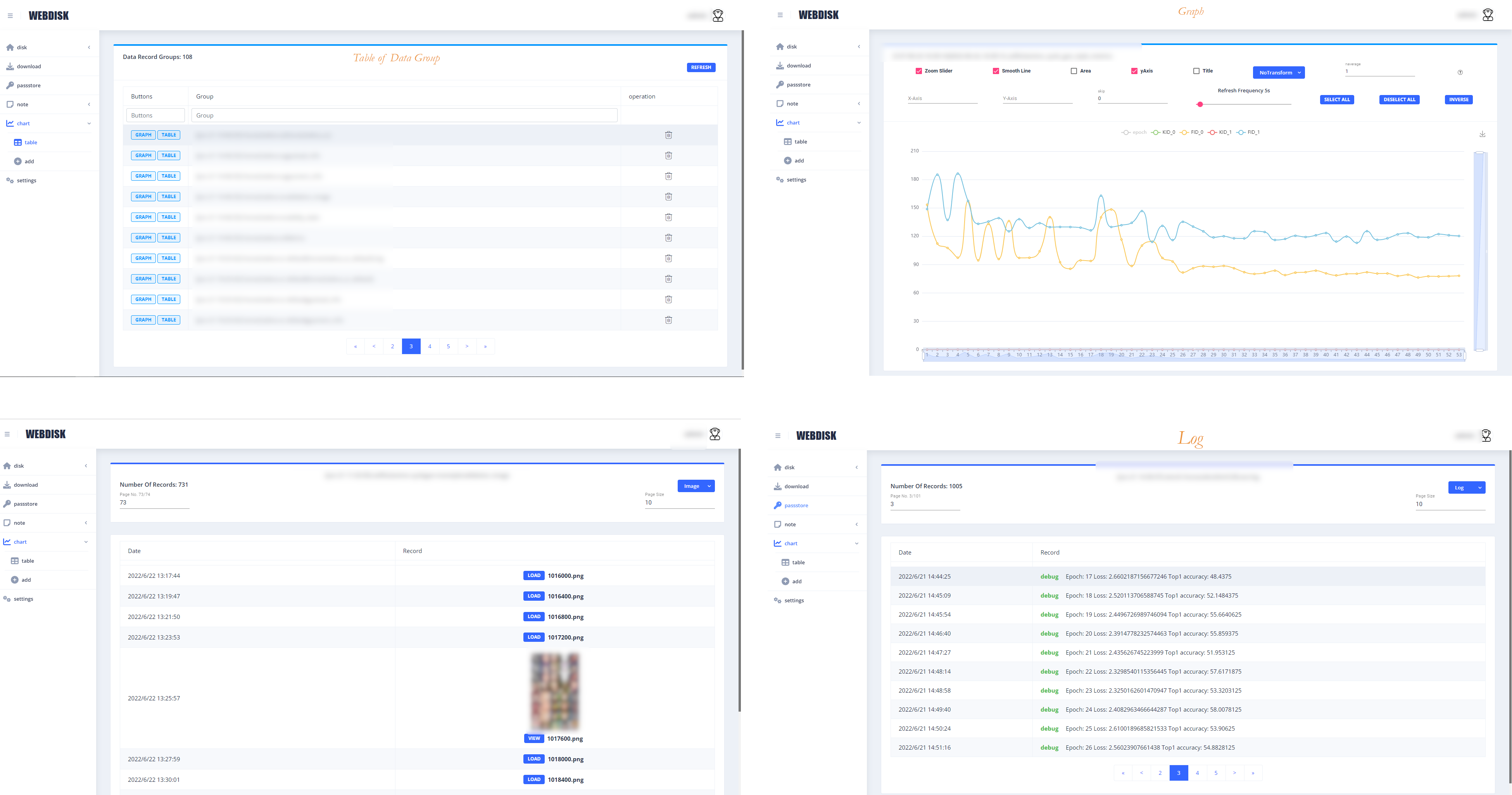
Task: Open the Image type dropdown
Action: point(696,486)
